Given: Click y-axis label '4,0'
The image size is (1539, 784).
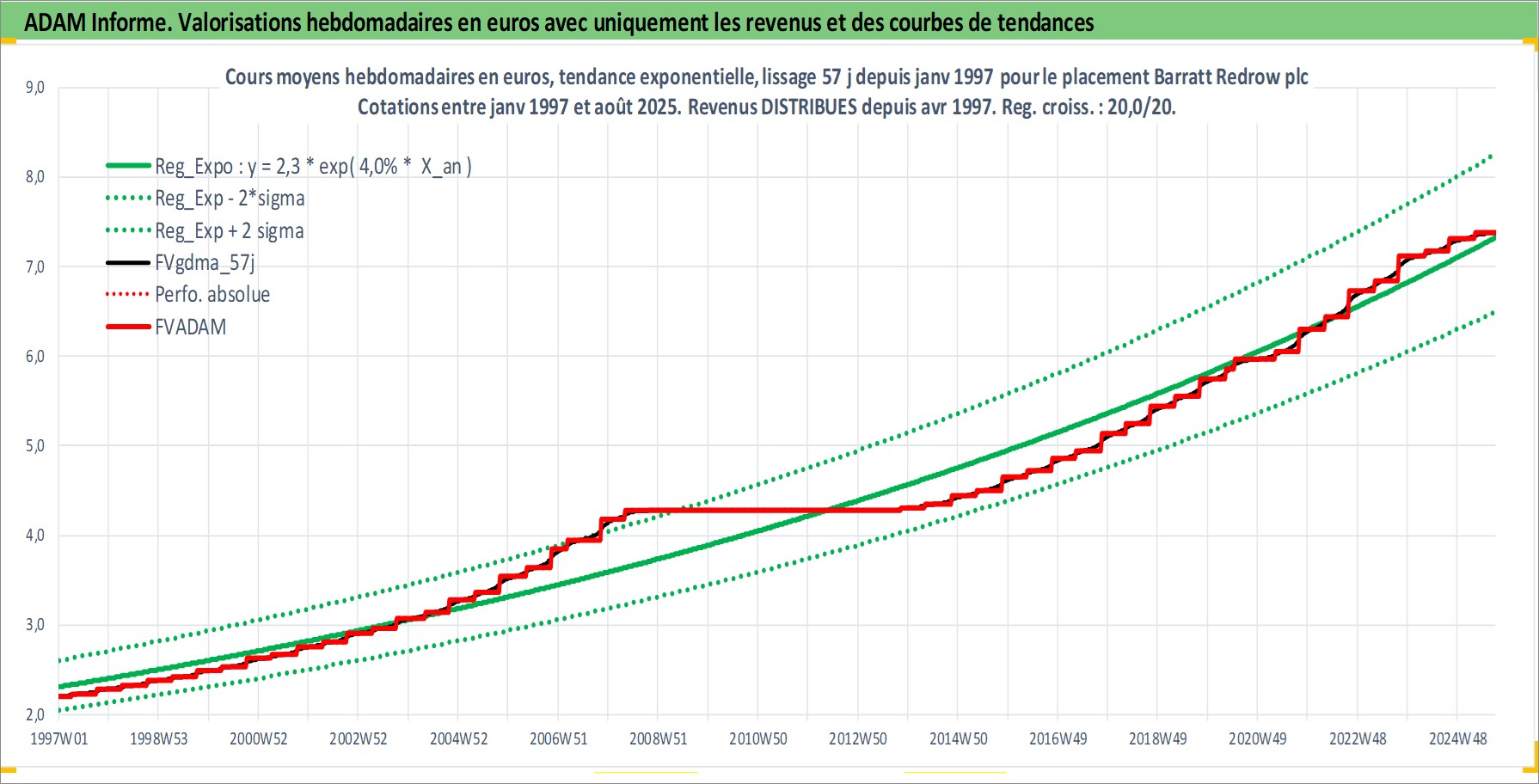Looking at the screenshot, I should coord(35,536).
